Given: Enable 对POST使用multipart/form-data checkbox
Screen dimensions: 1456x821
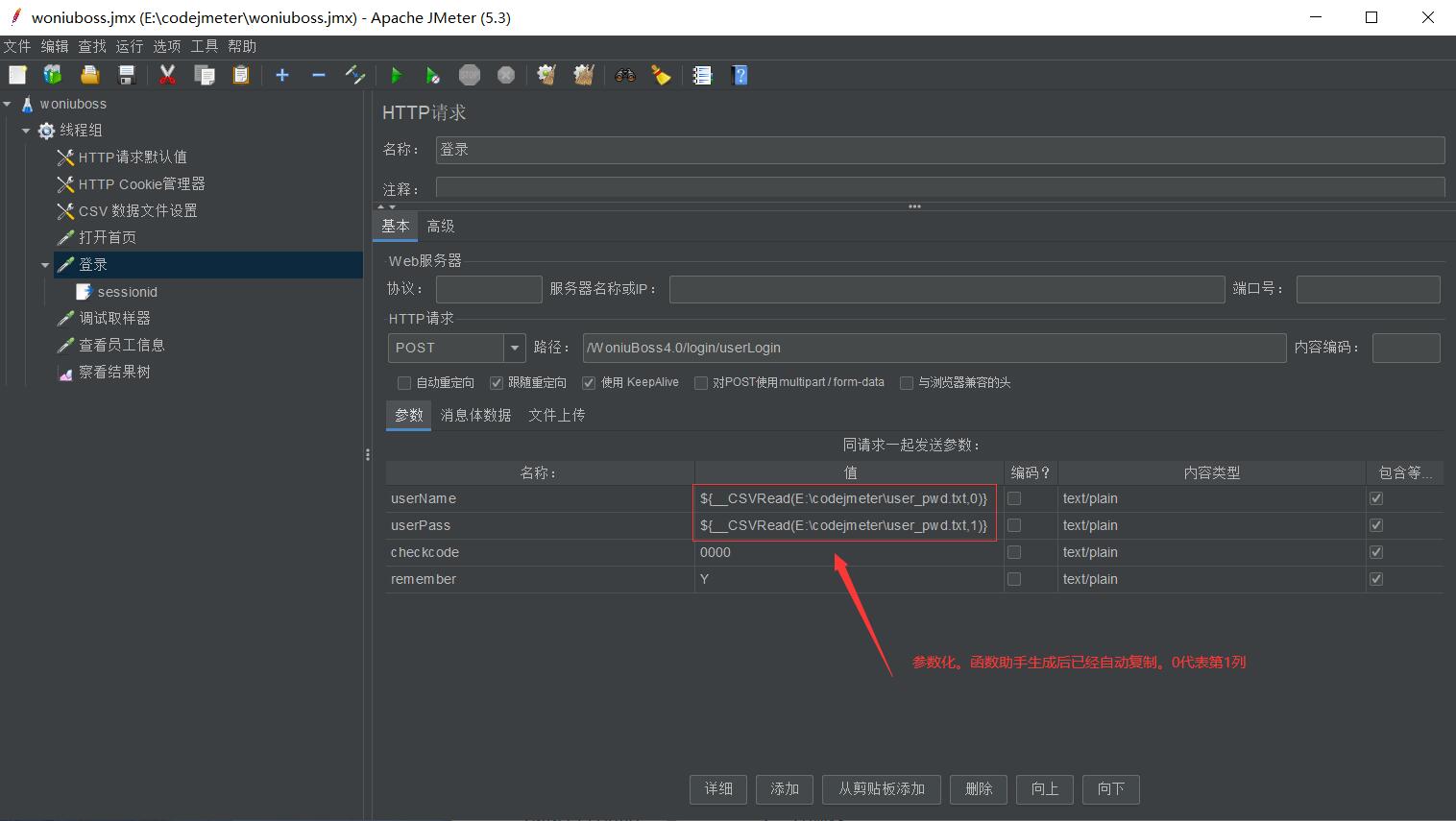Looking at the screenshot, I should point(701,382).
